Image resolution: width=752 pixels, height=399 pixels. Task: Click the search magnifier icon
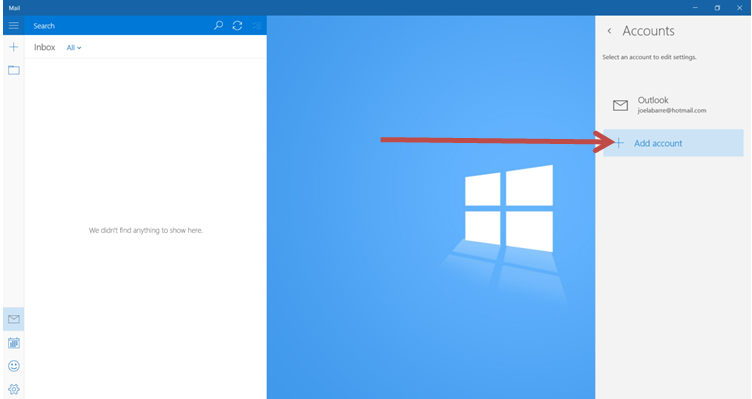tap(218, 25)
